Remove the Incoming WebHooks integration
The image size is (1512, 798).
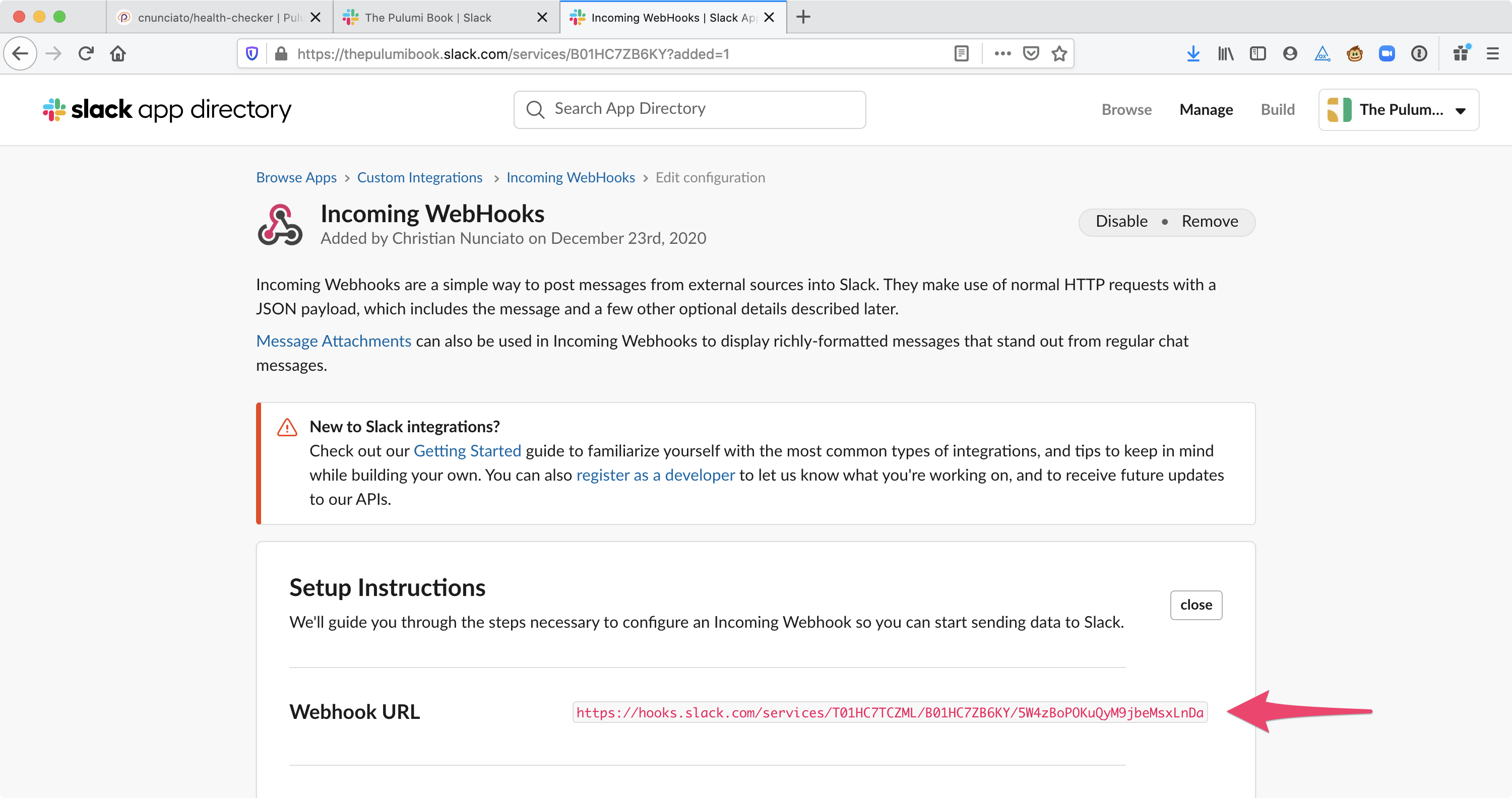1209,221
